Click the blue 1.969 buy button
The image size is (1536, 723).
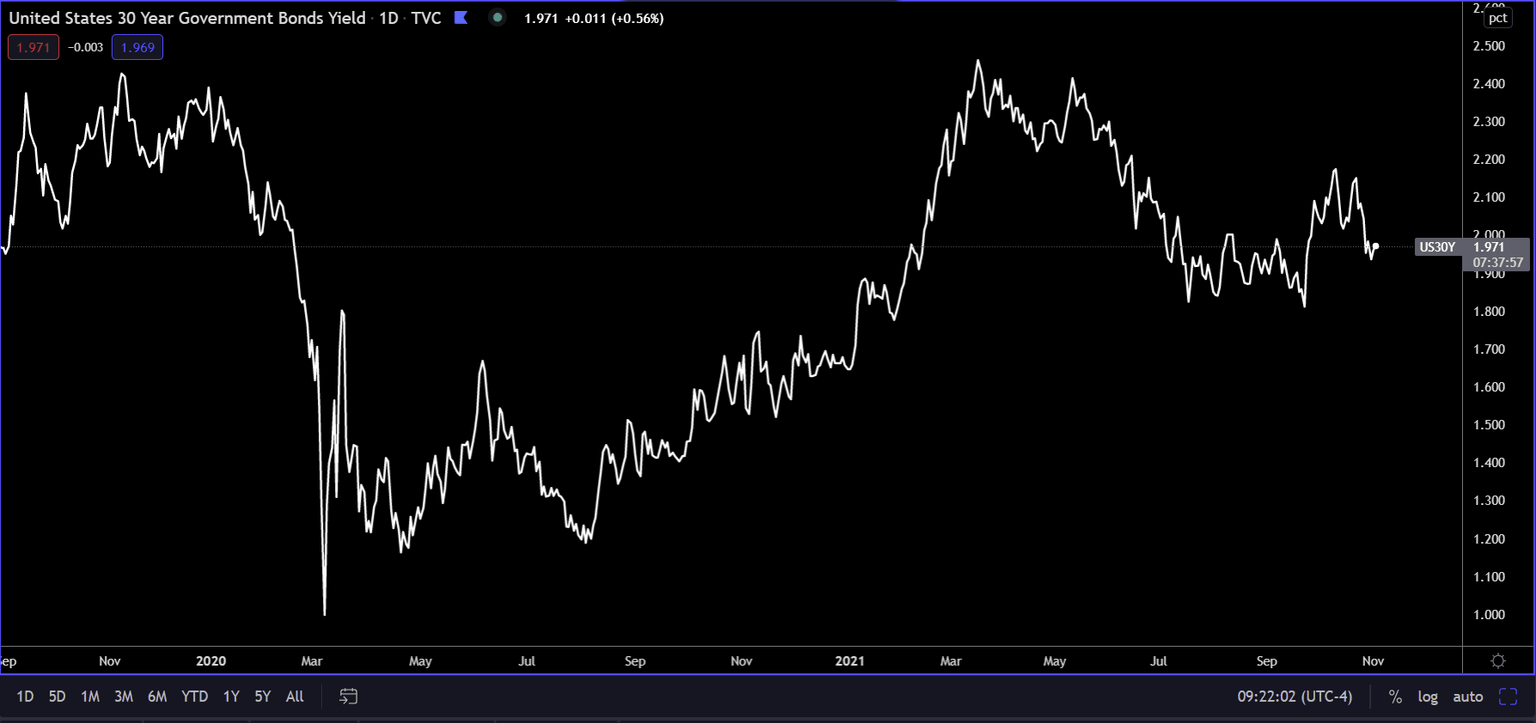click(137, 47)
